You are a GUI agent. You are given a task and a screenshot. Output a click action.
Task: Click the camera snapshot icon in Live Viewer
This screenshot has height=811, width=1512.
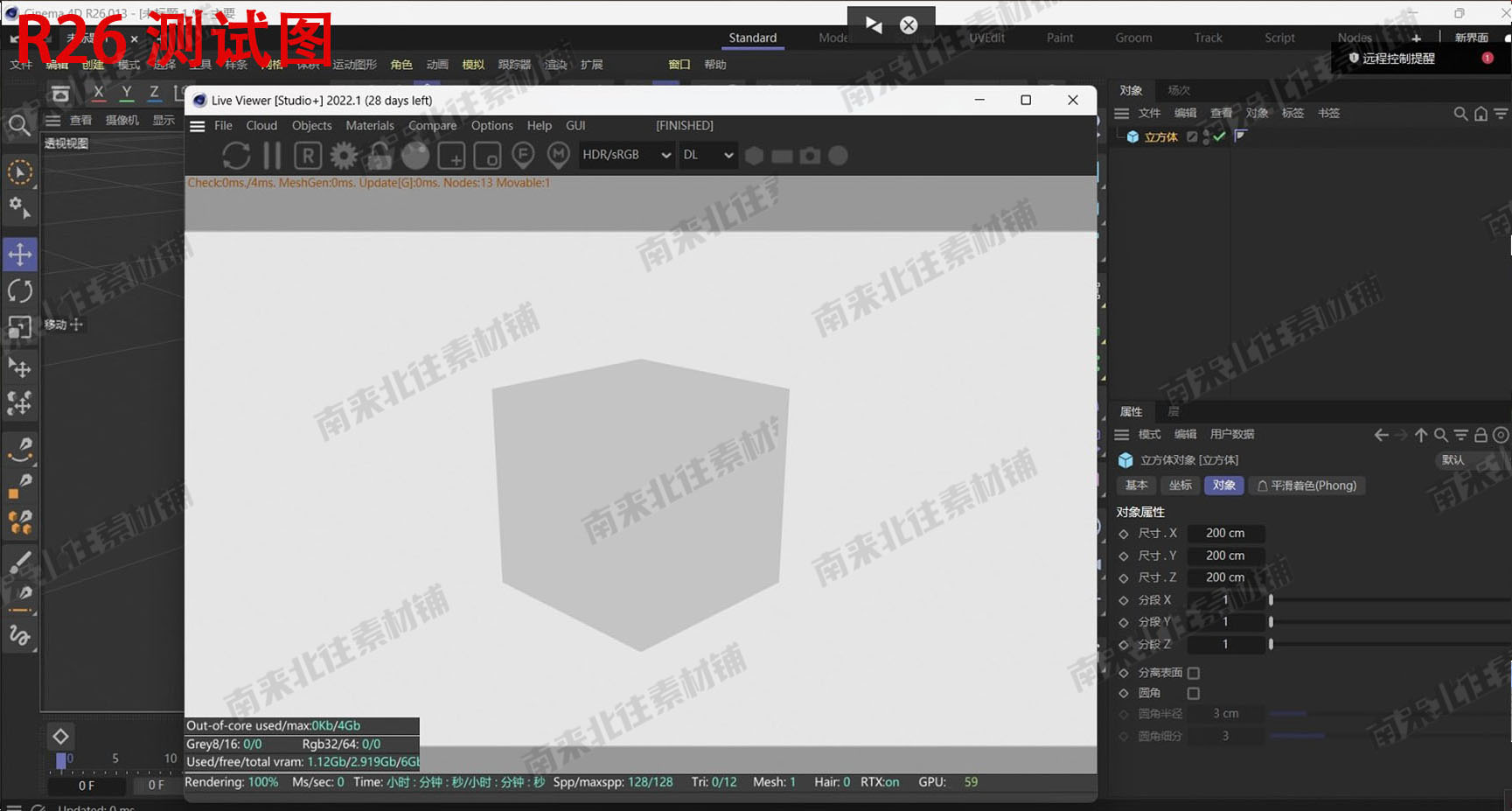click(x=811, y=156)
